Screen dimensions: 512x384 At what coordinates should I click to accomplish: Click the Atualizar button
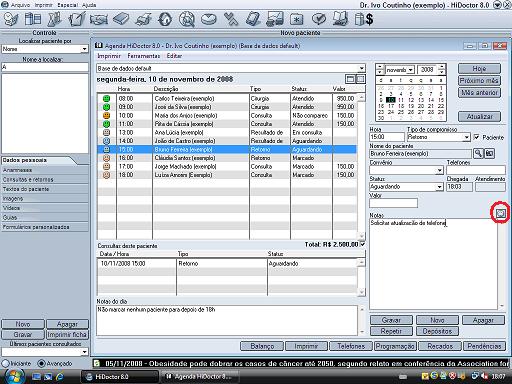(x=479, y=116)
